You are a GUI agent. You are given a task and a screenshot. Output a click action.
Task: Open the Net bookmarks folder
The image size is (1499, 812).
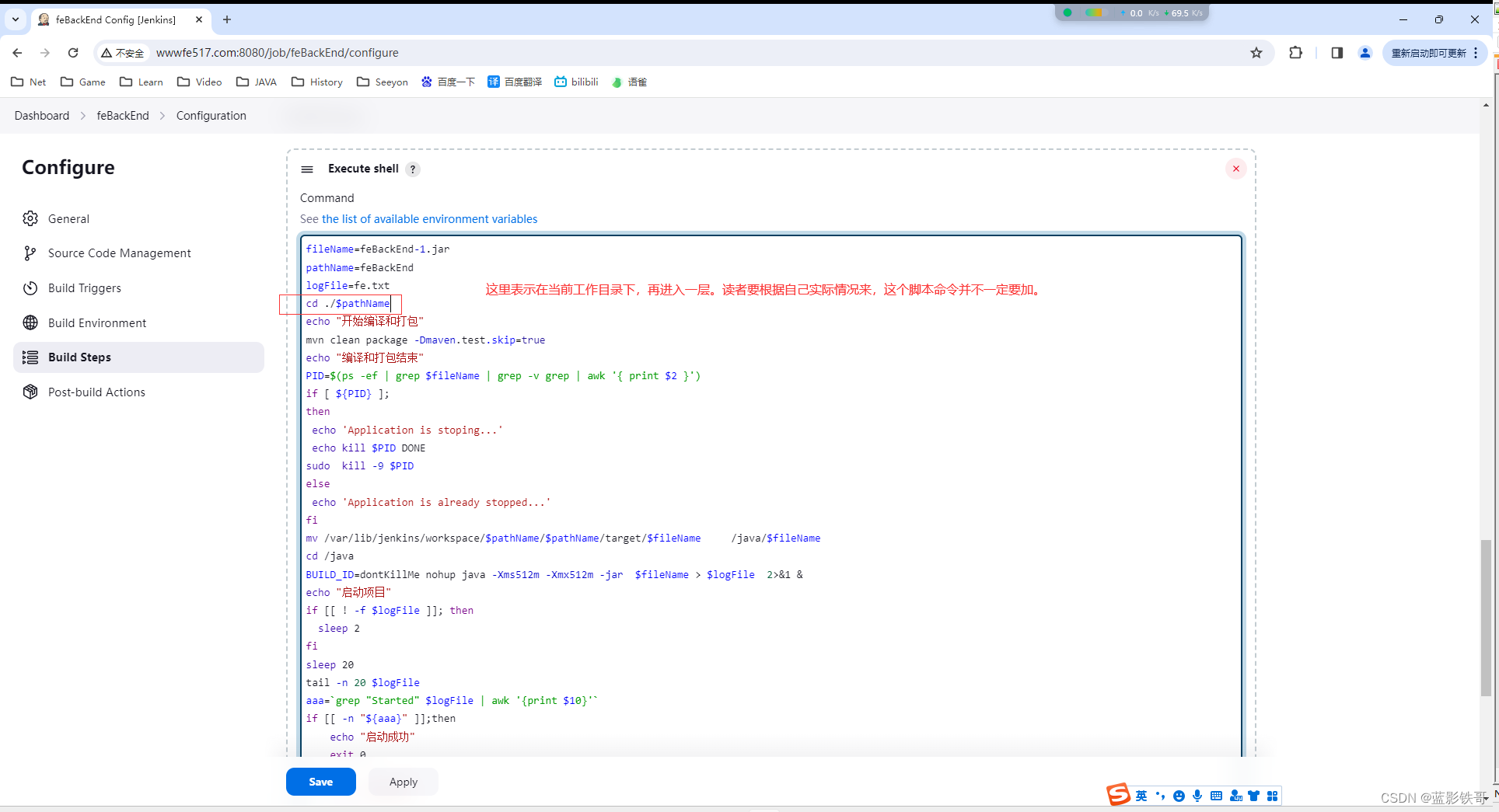[x=29, y=82]
